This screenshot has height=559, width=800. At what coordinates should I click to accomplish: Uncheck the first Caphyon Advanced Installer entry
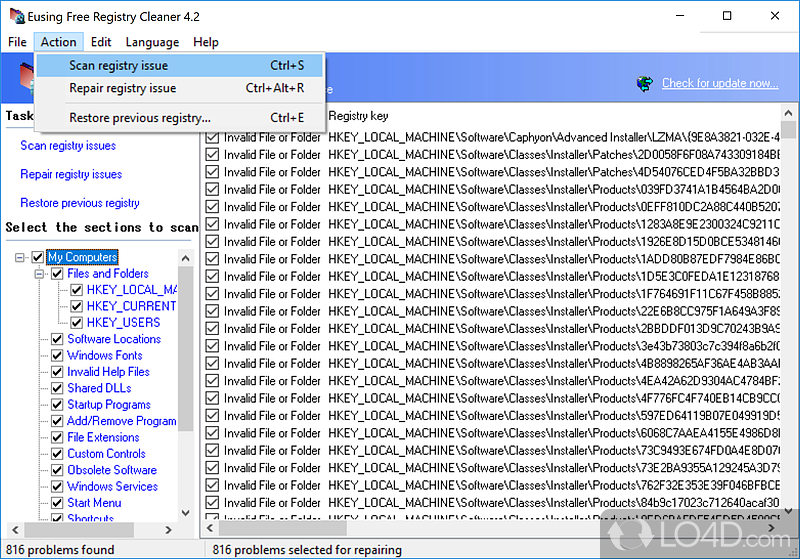pyautogui.click(x=212, y=137)
